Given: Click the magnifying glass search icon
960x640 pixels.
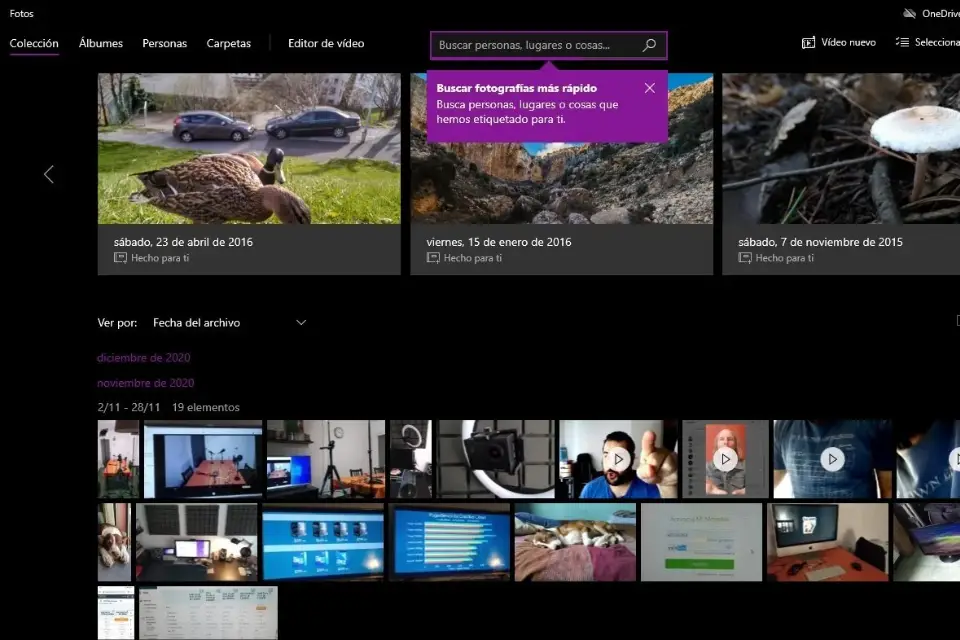Looking at the screenshot, I should 649,45.
